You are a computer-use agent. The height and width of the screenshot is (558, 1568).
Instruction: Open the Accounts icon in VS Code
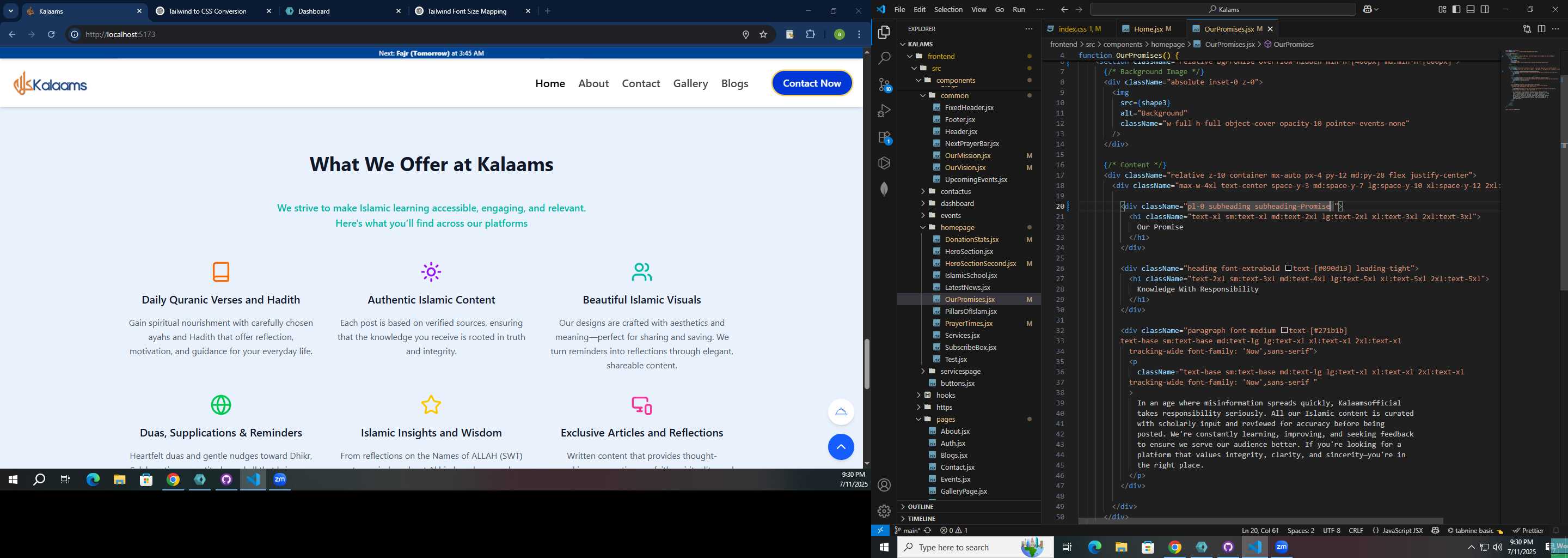(884, 485)
